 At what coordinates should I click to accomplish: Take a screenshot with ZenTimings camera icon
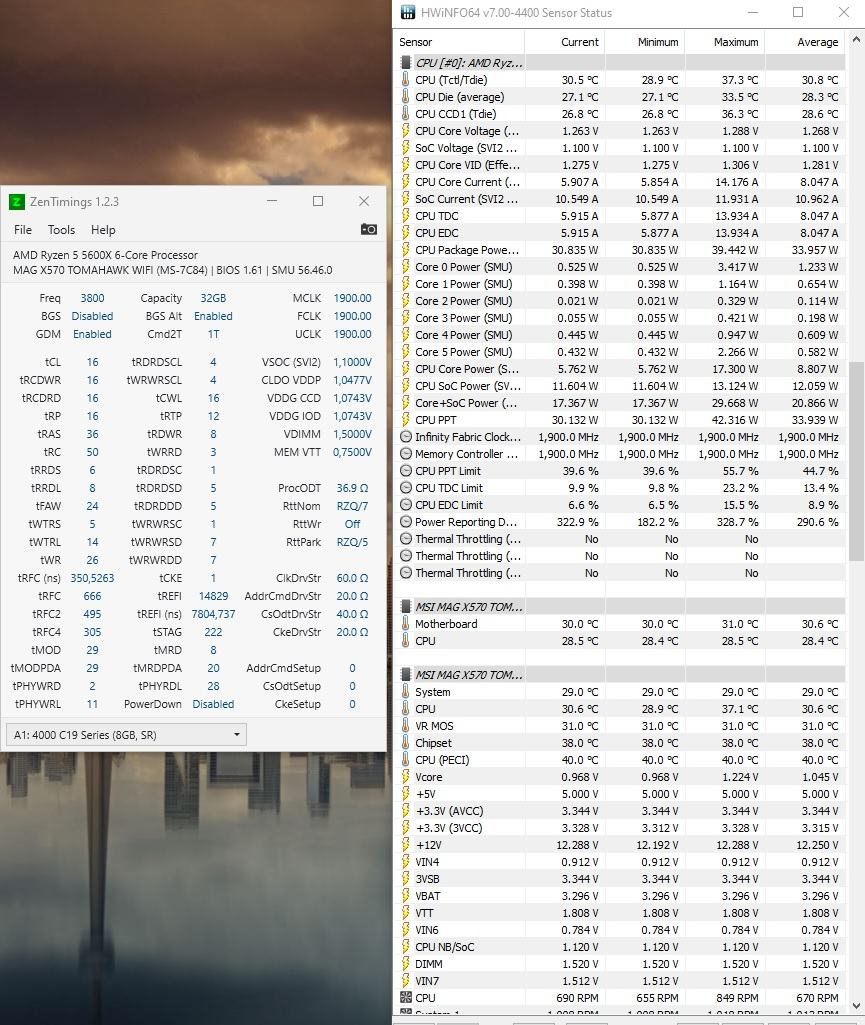coord(369,229)
